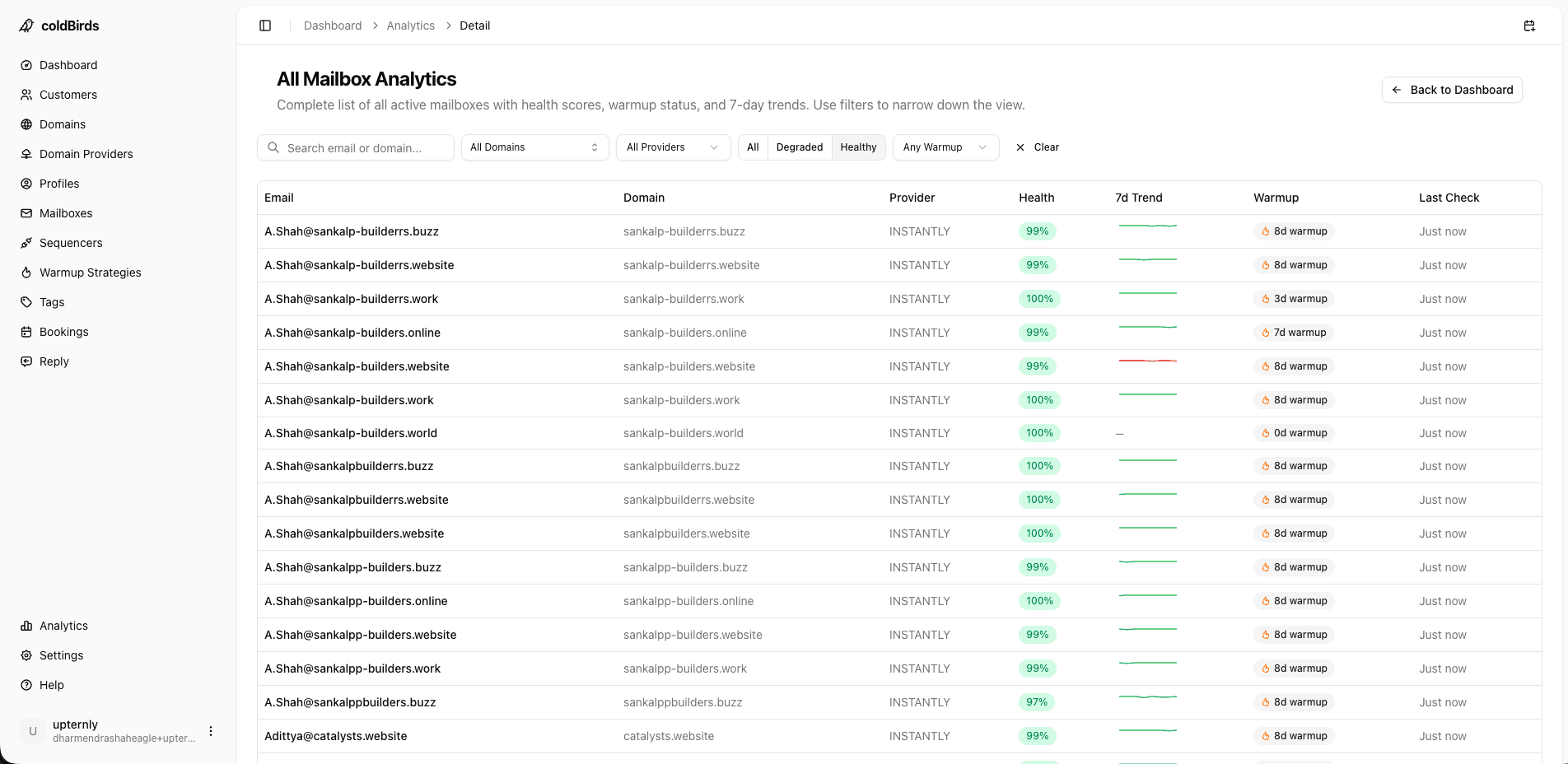The image size is (1568, 764).
Task: Open the options menu next to upternly account
Action: [x=211, y=731]
